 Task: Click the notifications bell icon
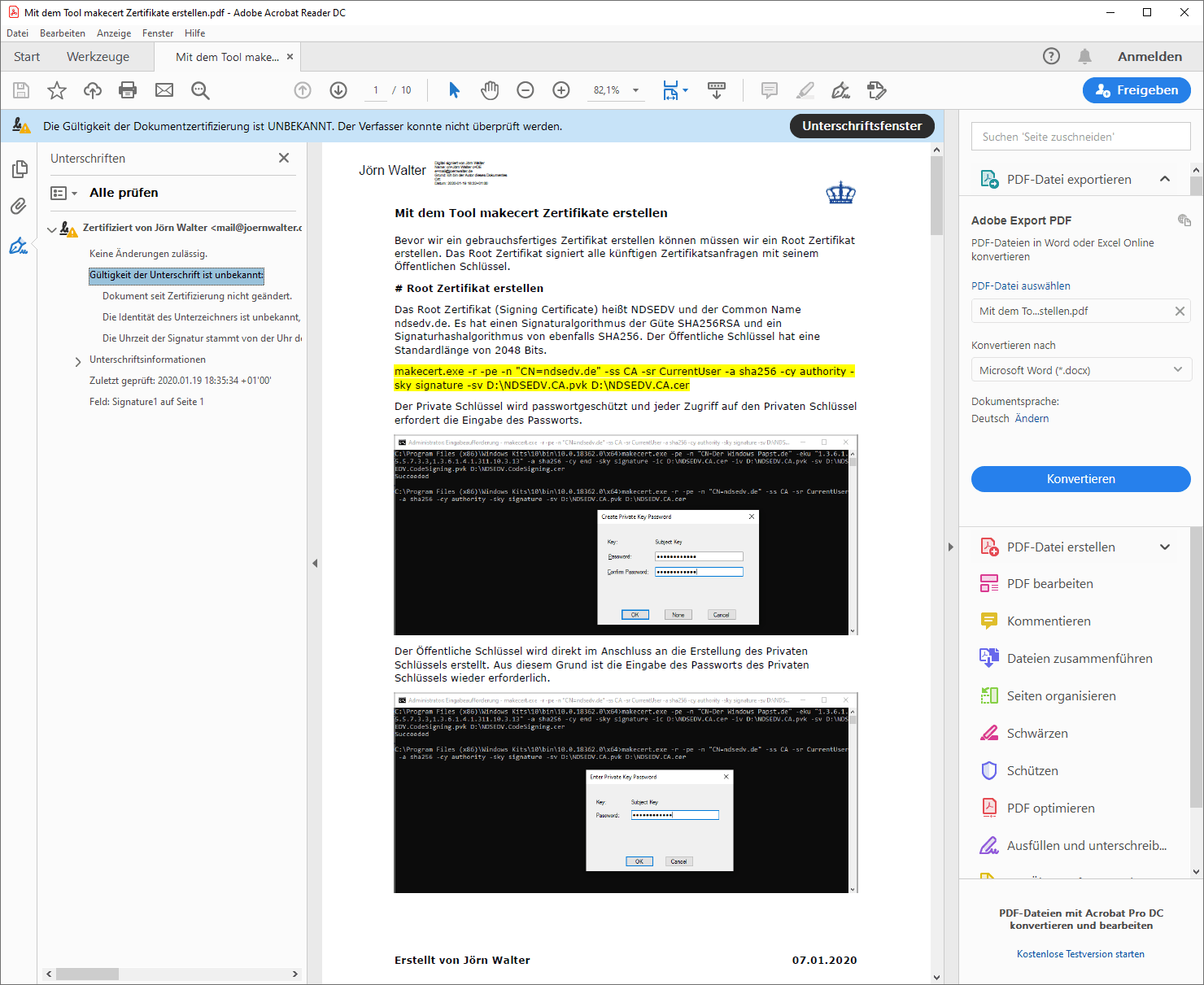pos(1084,56)
